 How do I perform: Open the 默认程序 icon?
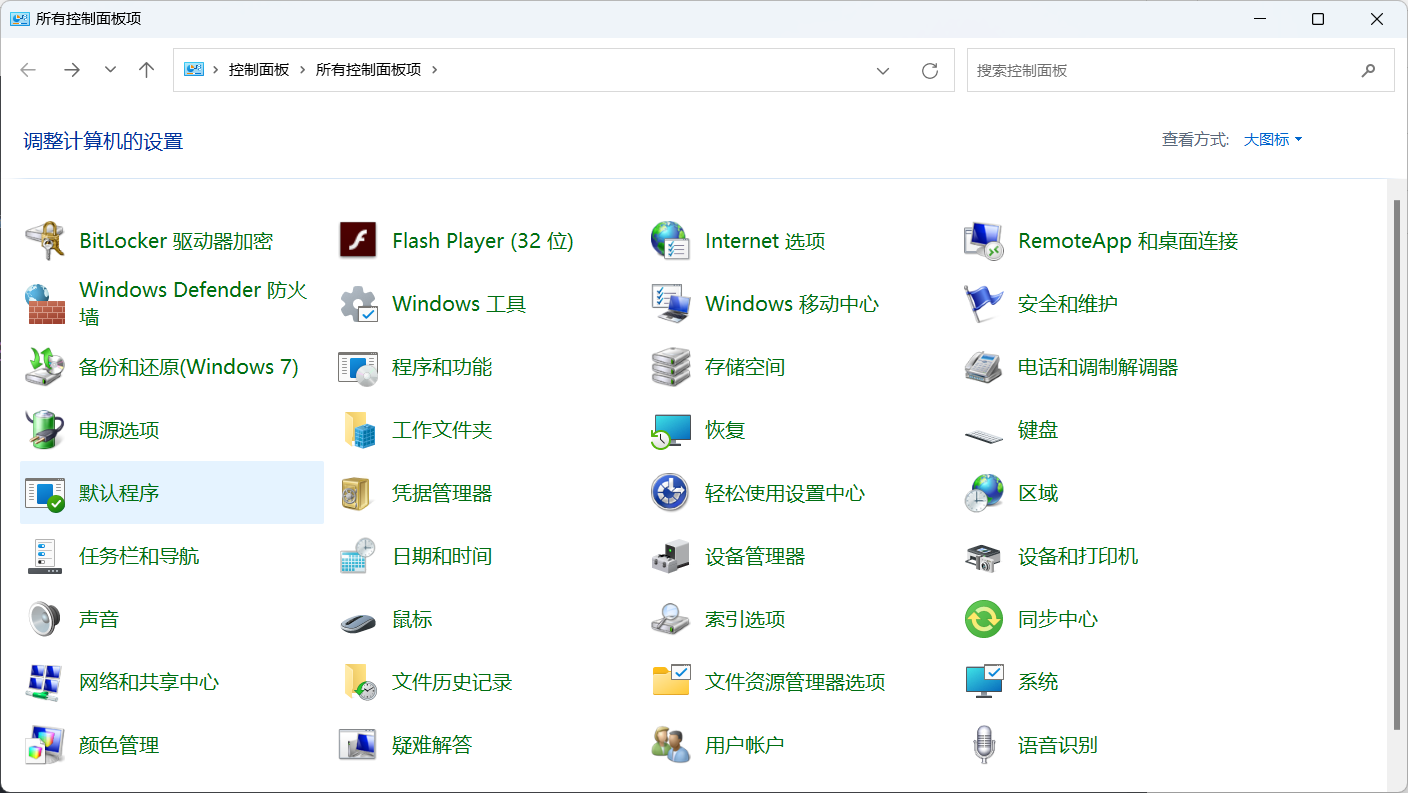[45, 493]
